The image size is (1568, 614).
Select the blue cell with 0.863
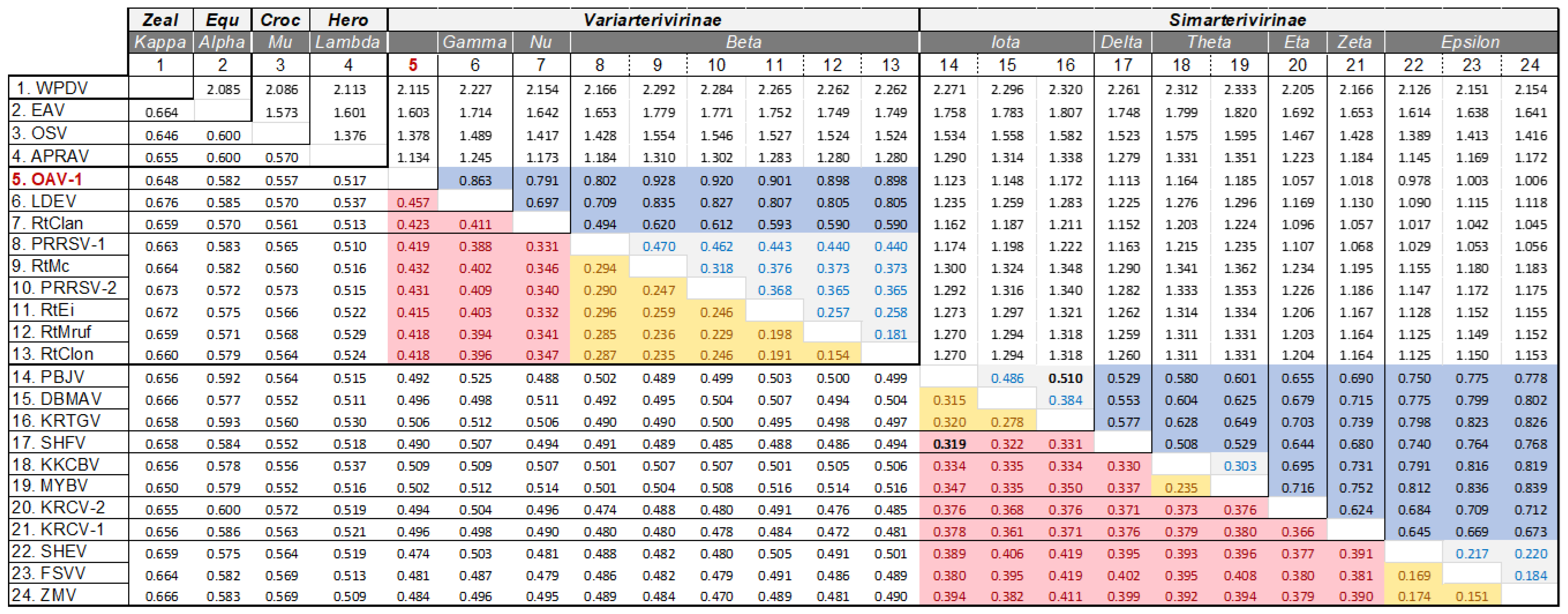475,181
